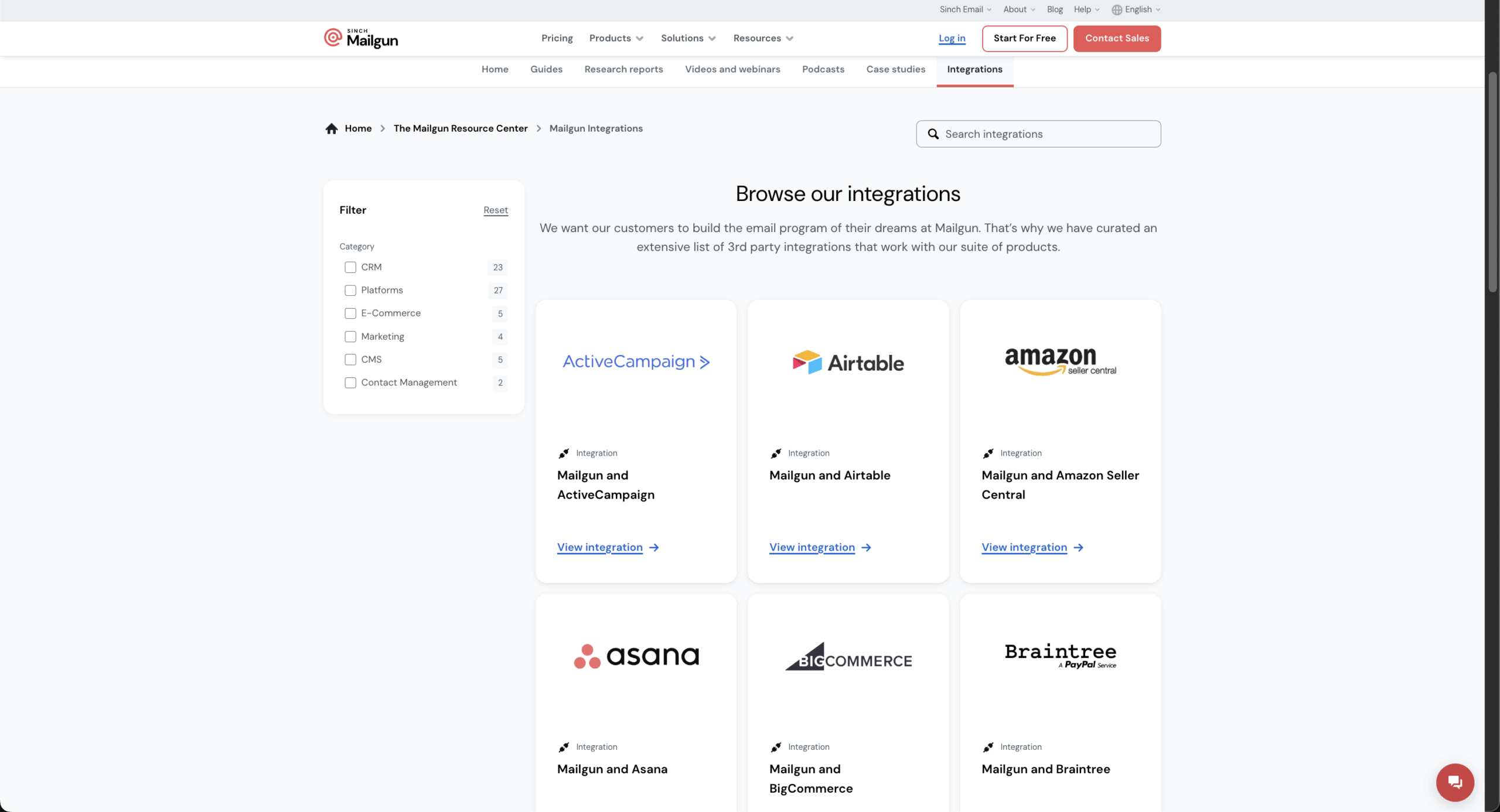Click the Braintree logo
The height and width of the screenshot is (812, 1500).
click(x=1060, y=656)
